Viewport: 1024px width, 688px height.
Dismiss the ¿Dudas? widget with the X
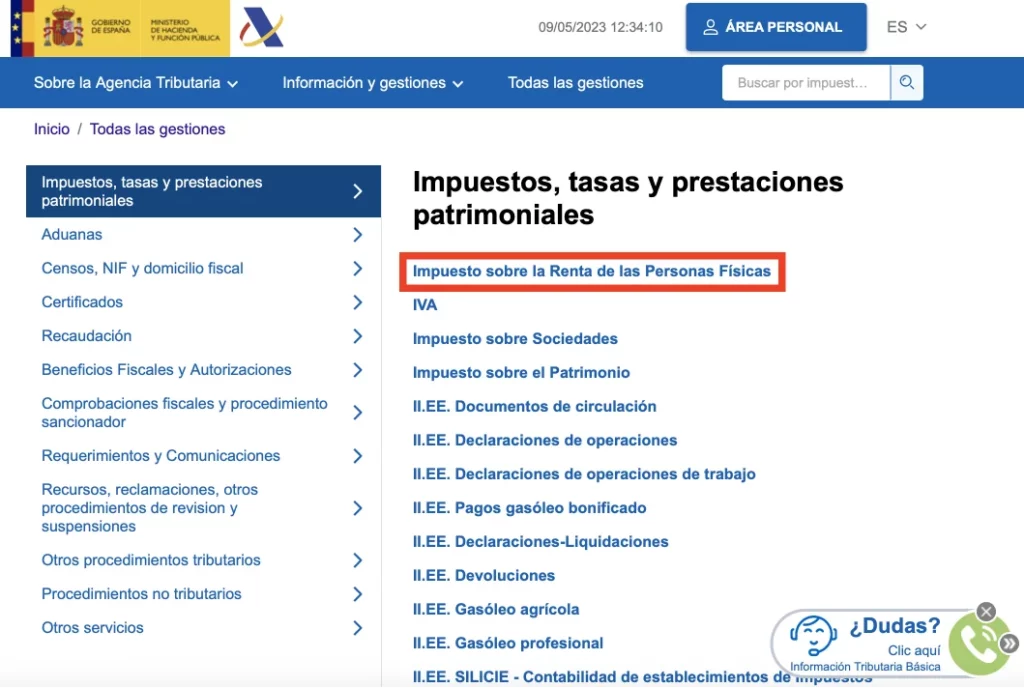(x=986, y=611)
